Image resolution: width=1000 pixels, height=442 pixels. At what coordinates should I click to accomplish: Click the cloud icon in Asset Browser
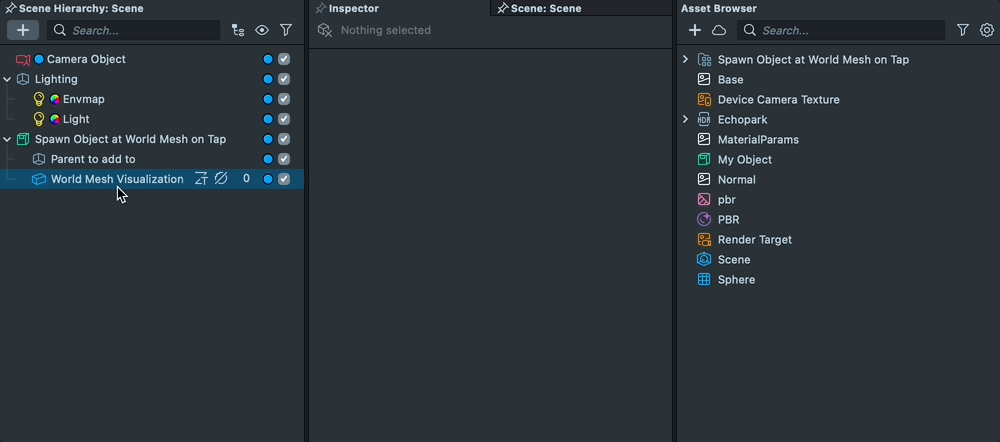tap(719, 31)
